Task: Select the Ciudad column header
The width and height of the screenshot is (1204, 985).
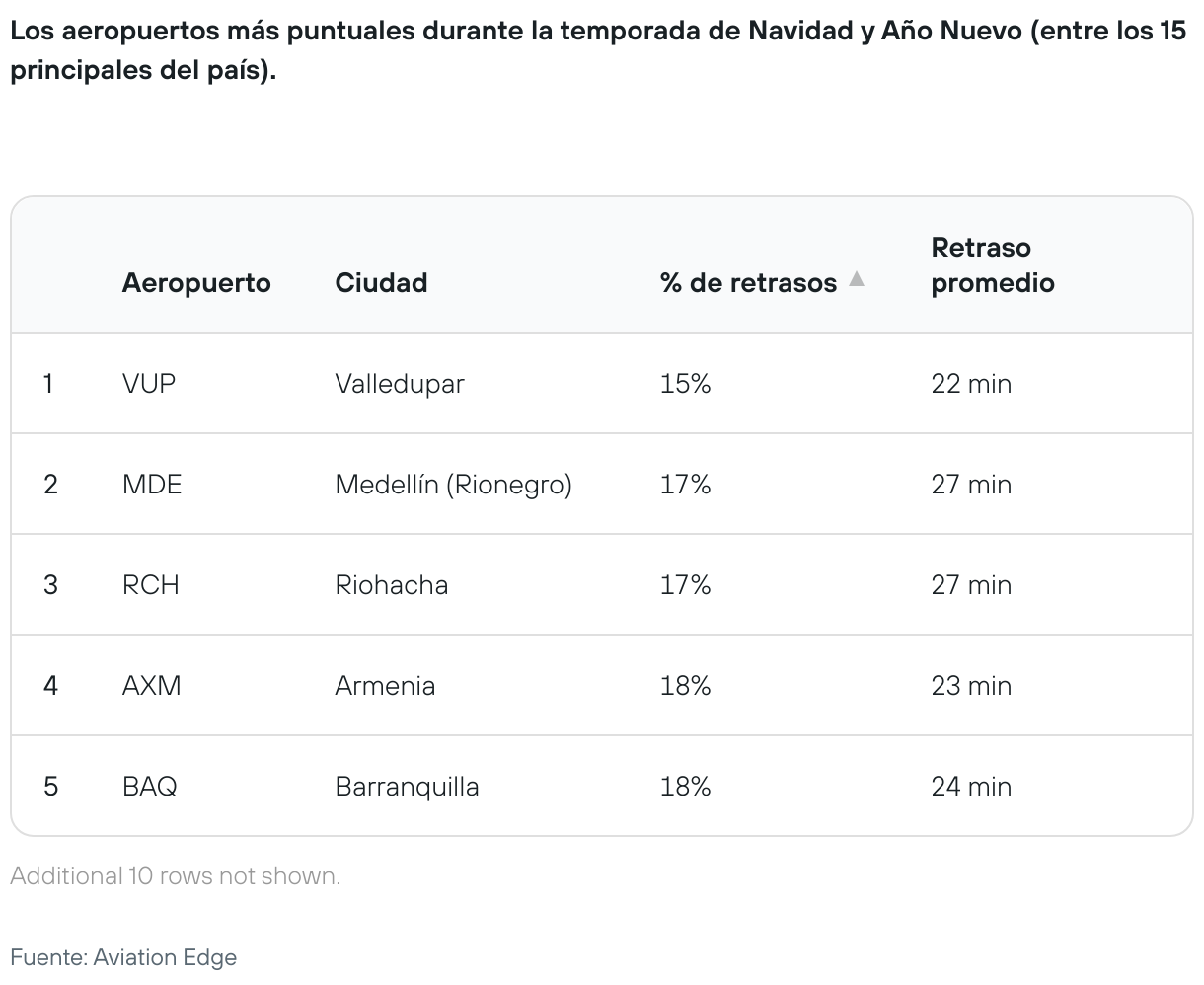Action: (x=381, y=283)
